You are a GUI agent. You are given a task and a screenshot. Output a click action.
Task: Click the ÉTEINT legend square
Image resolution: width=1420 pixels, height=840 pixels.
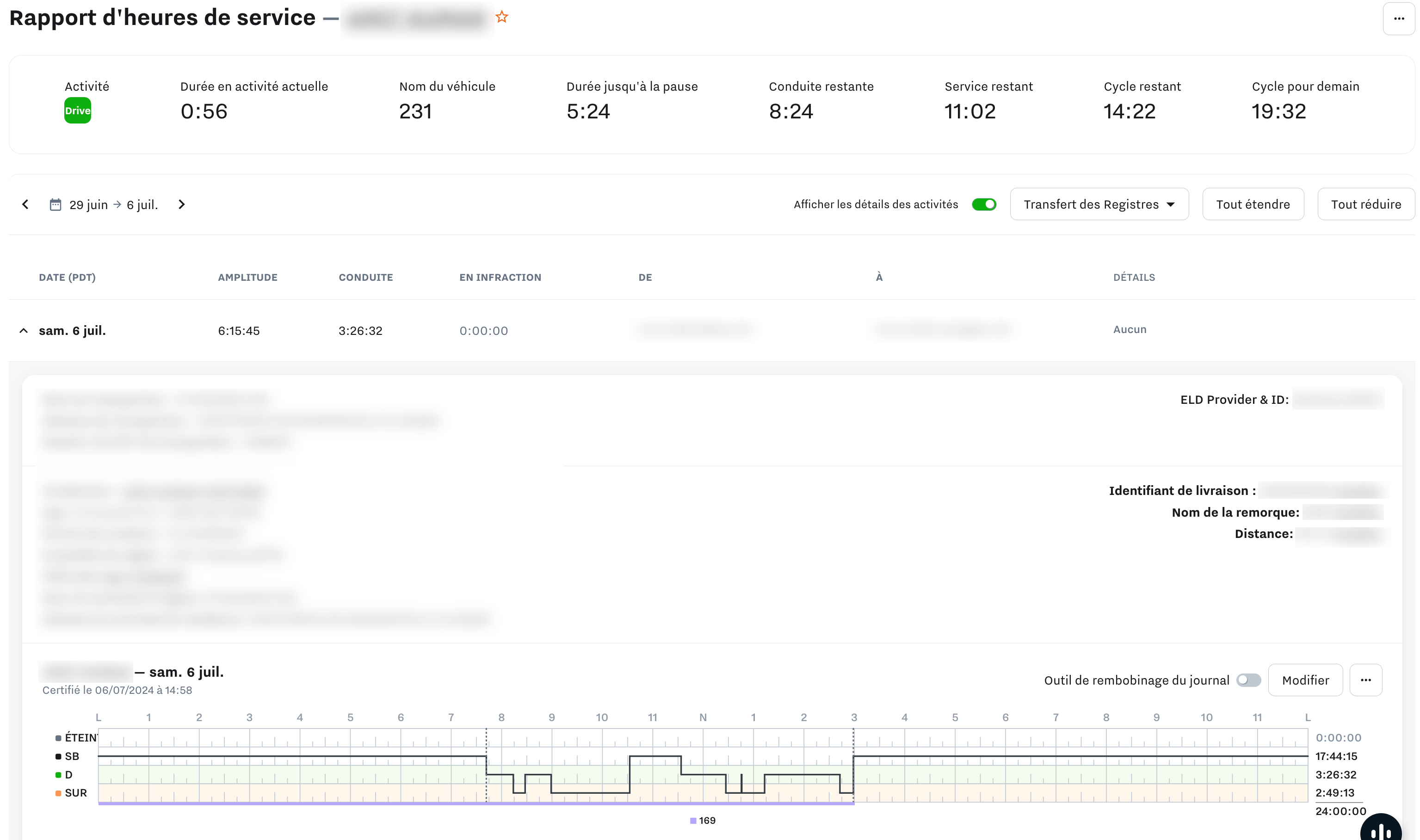(58, 738)
